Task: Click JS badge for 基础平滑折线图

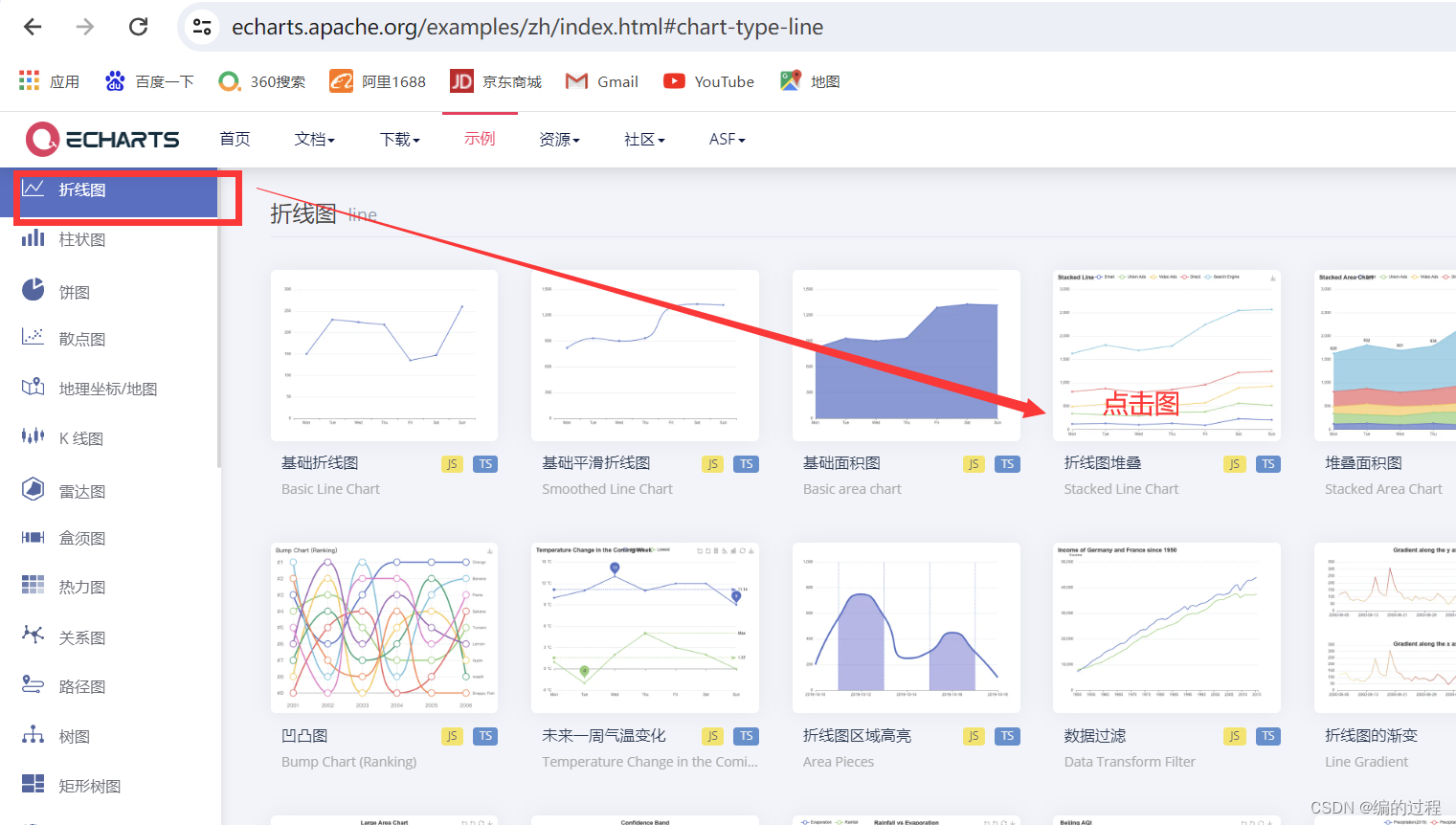Action: coord(712,464)
